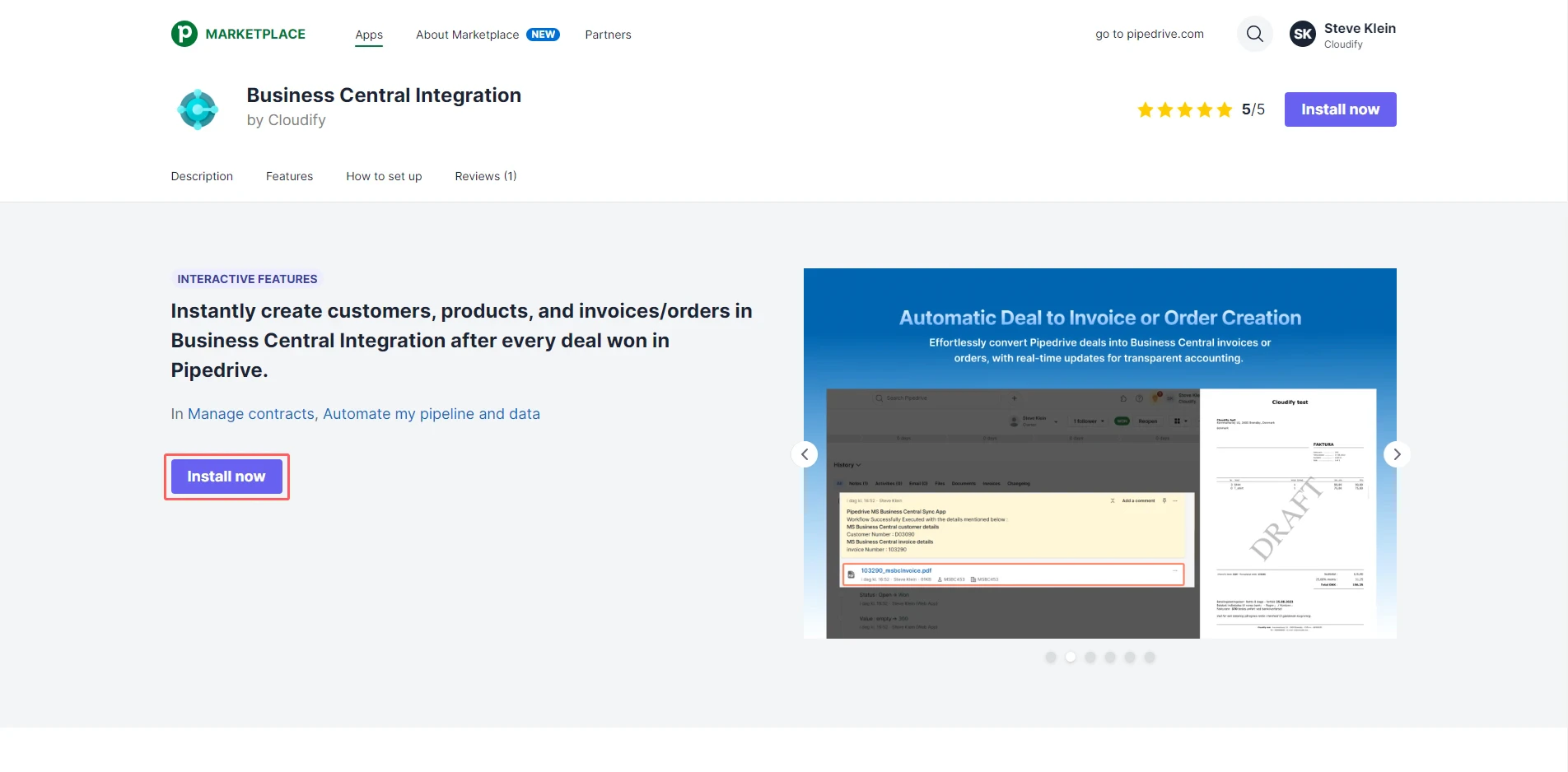
Task: Select the third carousel dot
Action: 1090,658
